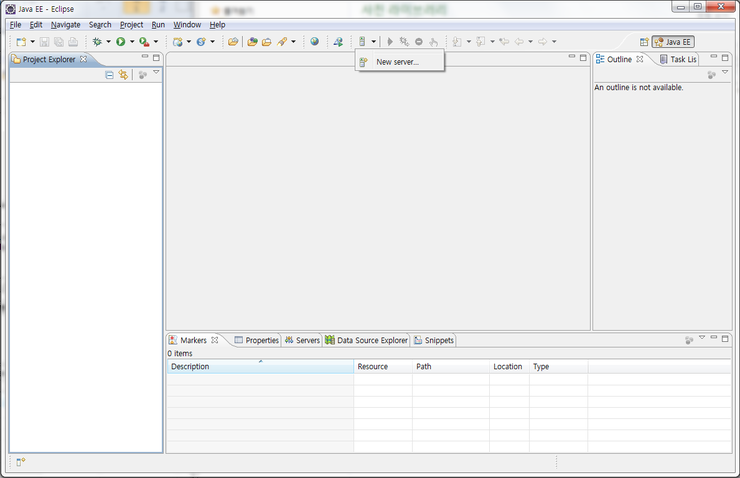Open the File menu
The height and width of the screenshot is (478, 740).
coord(16,25)
